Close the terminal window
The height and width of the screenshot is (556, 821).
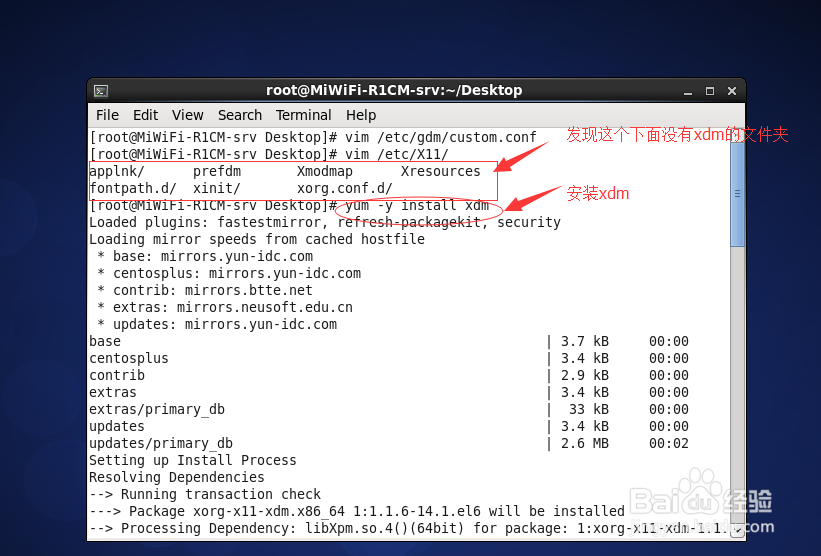click(x=732, y=91)
